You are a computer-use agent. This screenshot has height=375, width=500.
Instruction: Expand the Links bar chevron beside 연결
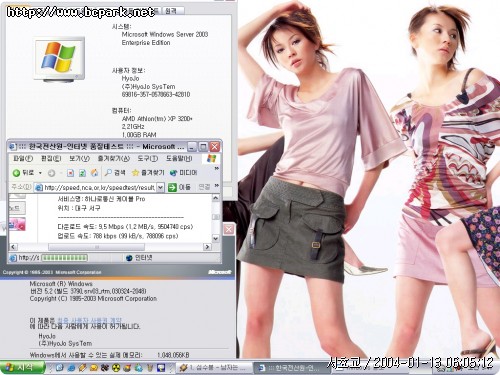(x=216, y=185)
